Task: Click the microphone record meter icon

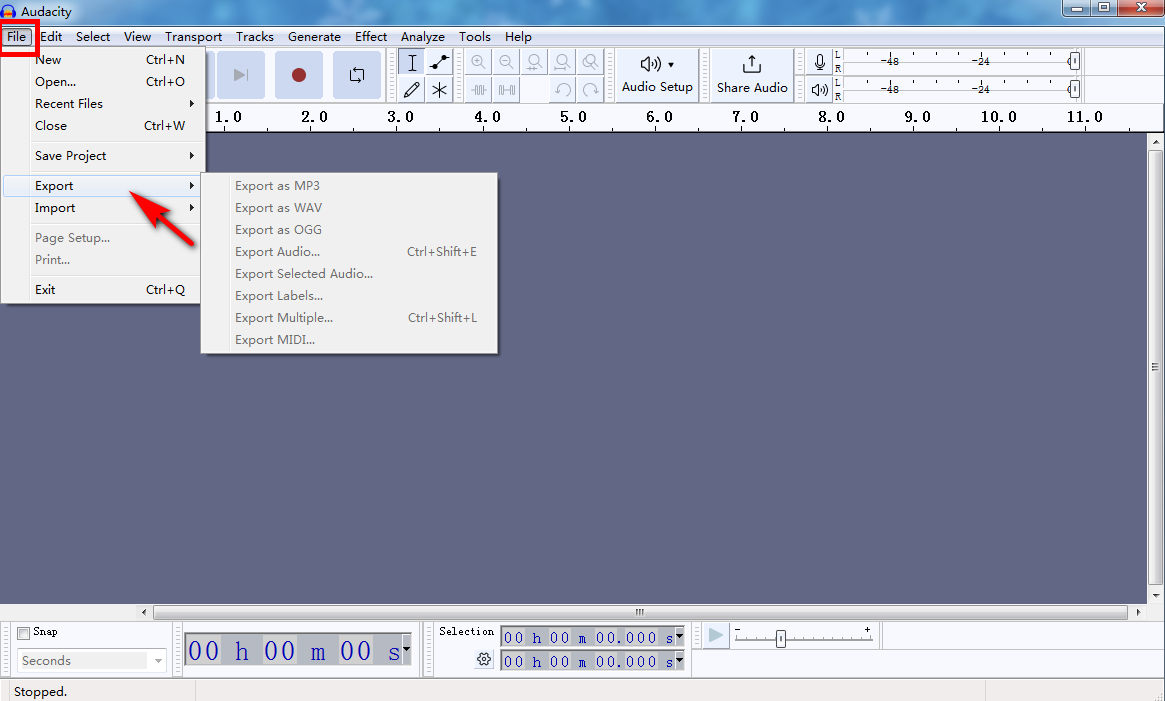Action: point(820,62)
